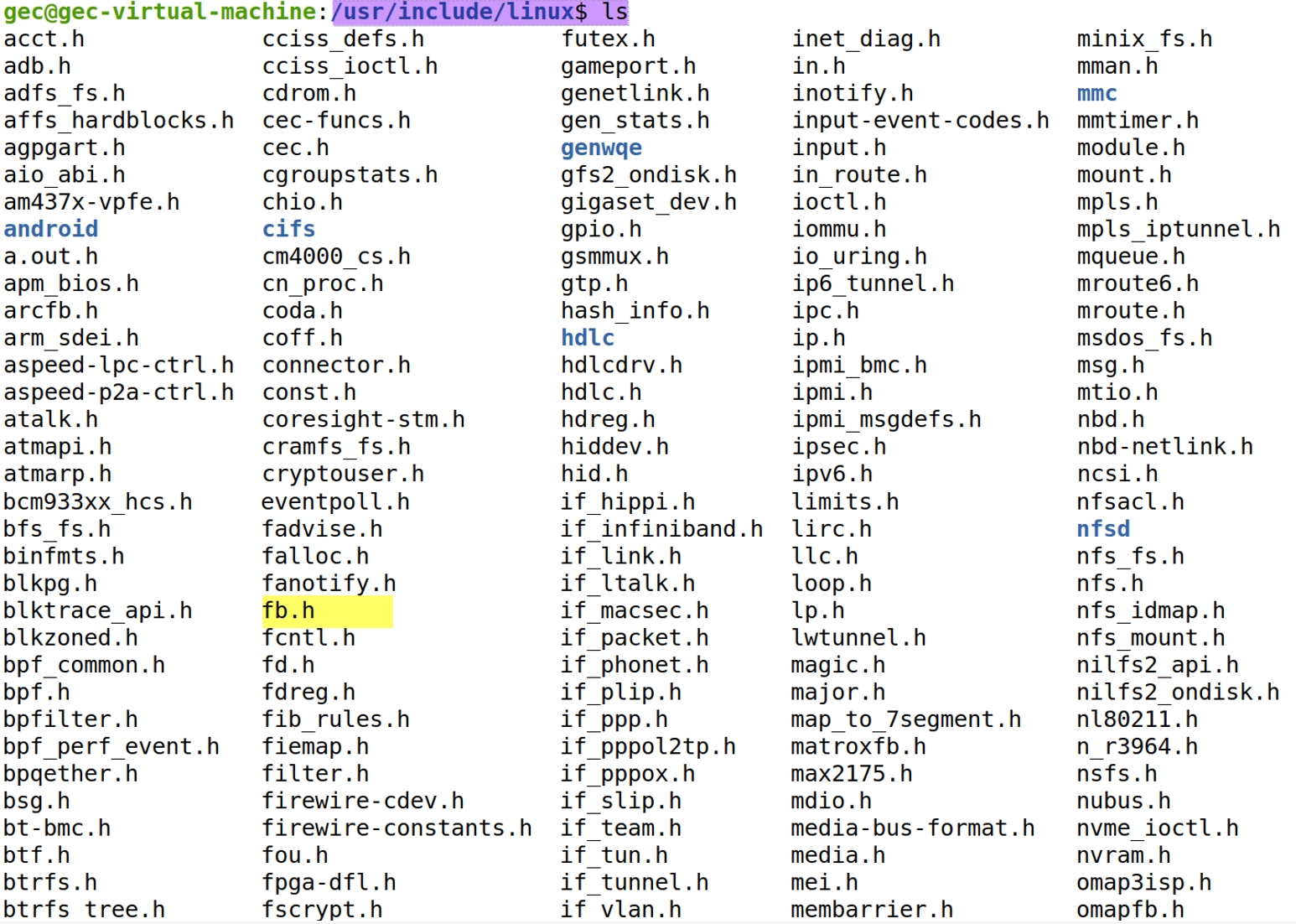Click am437x-vpfe.h file name
1296x924 pixels.
[x=92, y=202]
